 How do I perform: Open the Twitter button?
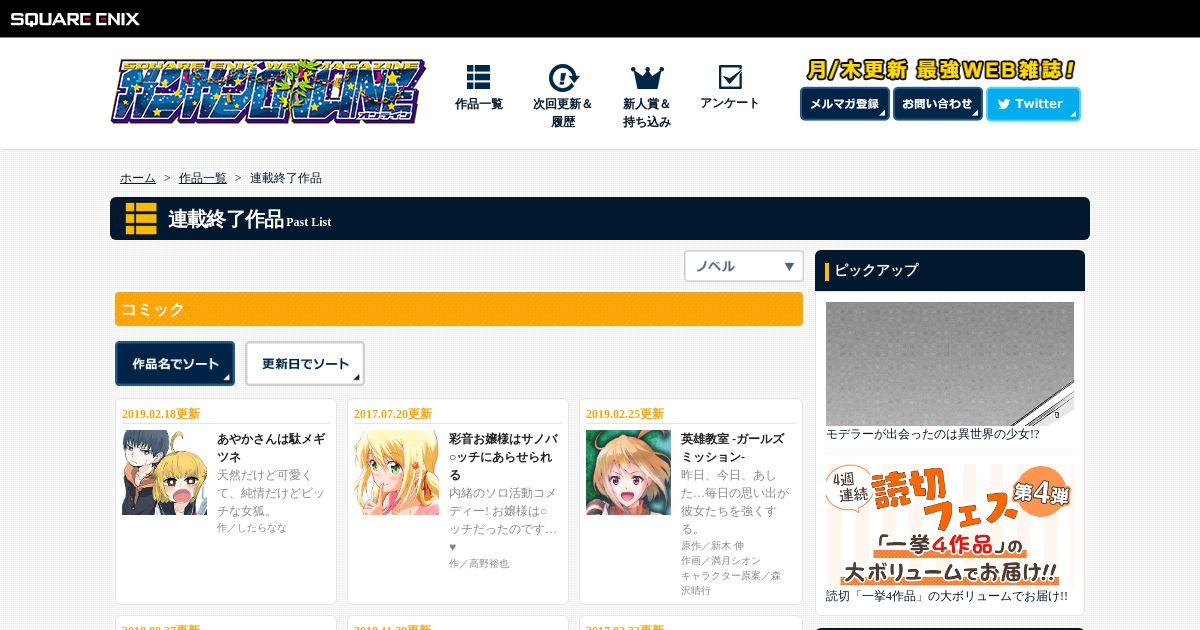(x=1033, y=104)
